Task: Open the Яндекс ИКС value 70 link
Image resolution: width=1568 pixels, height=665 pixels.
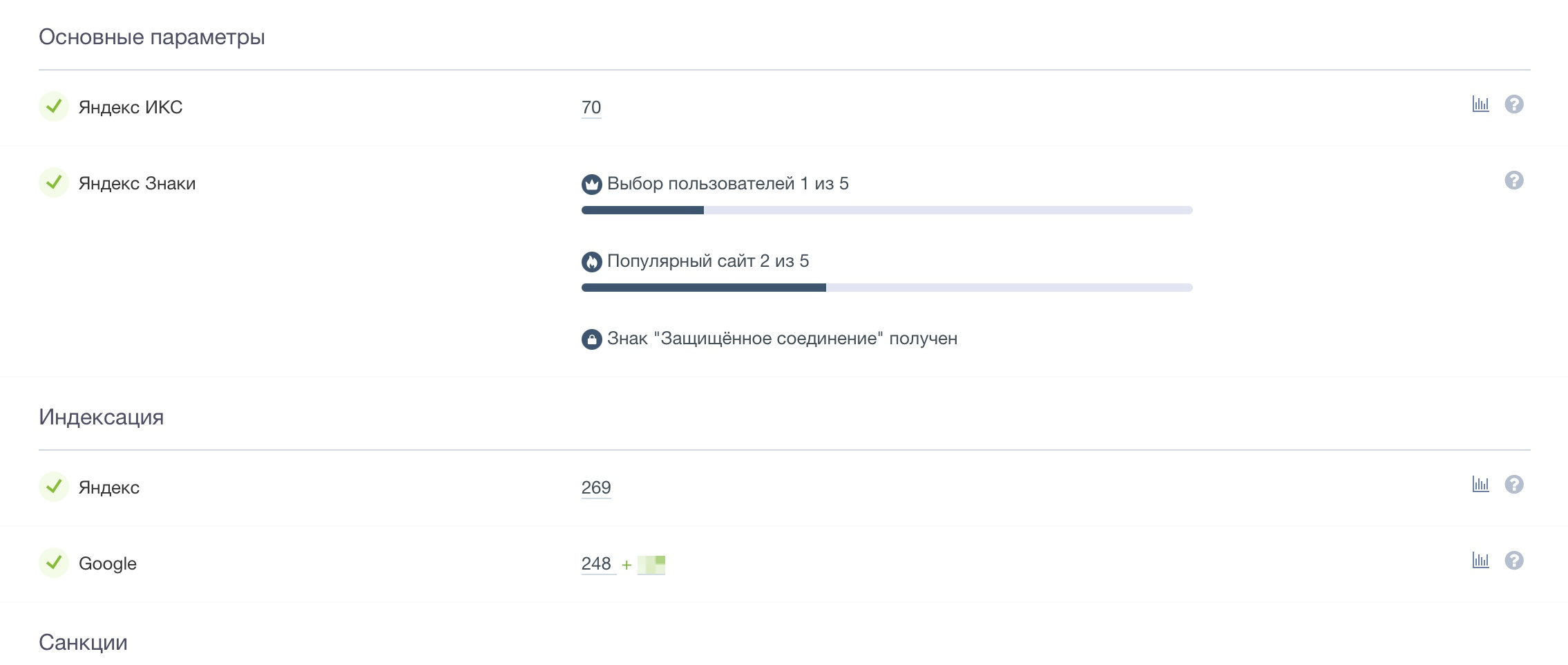Action: tap(591, 108)
